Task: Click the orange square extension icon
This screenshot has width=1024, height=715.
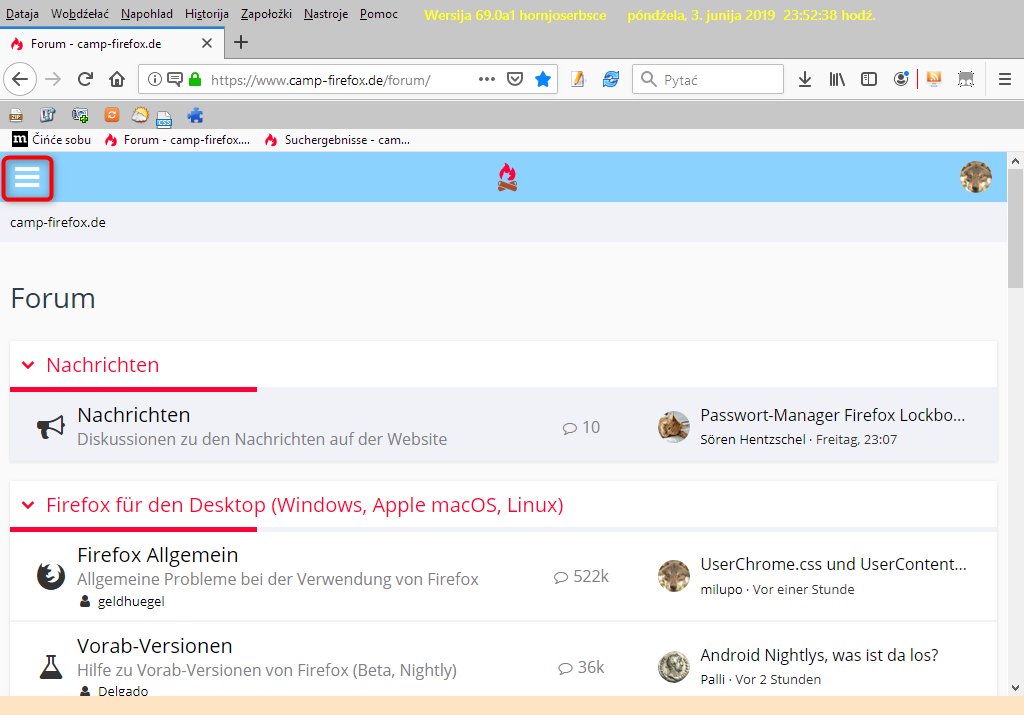Action: pyautogui.click(x=112, y=115)
